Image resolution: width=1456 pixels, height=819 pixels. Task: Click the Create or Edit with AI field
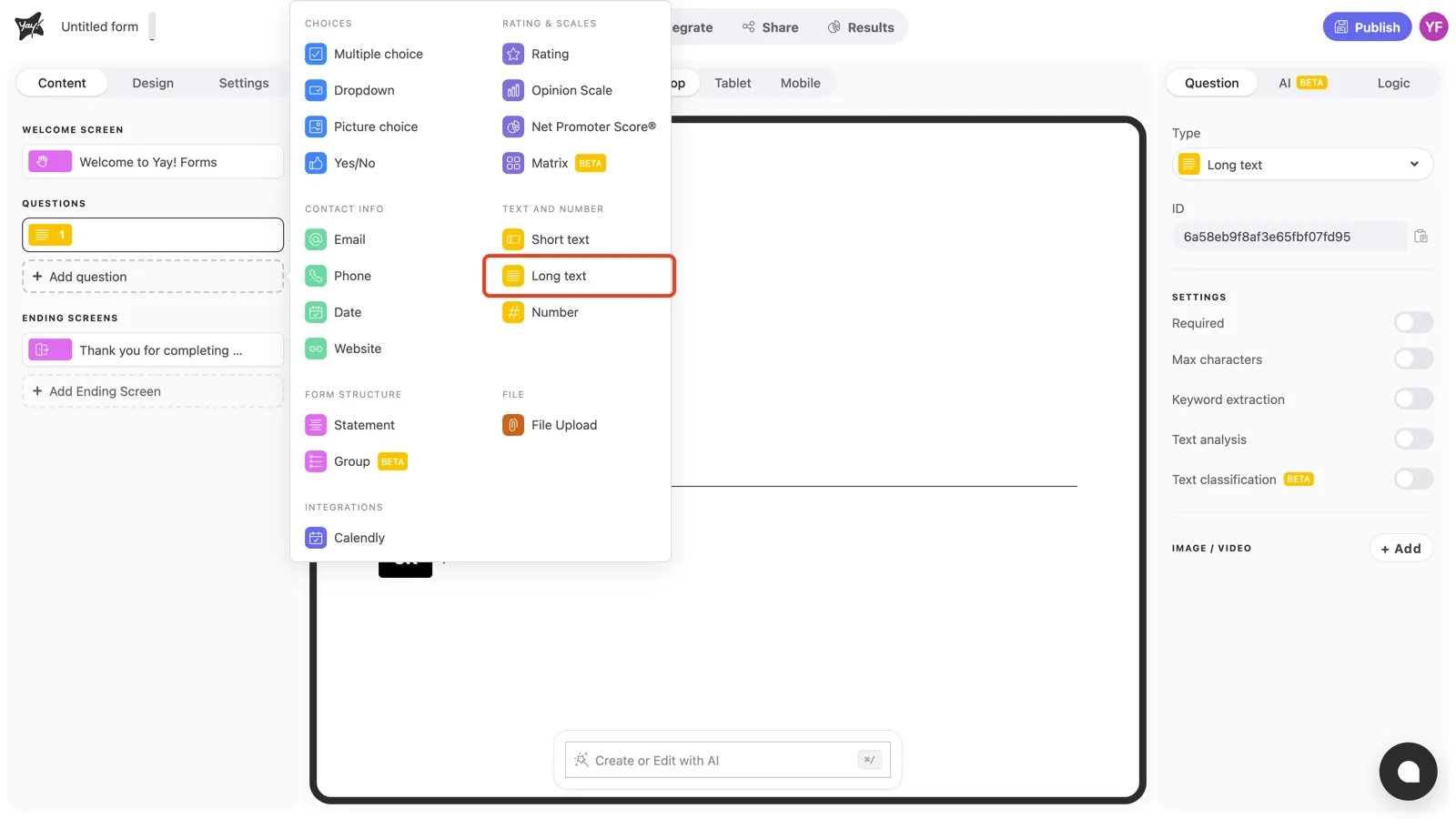point(727,760)
